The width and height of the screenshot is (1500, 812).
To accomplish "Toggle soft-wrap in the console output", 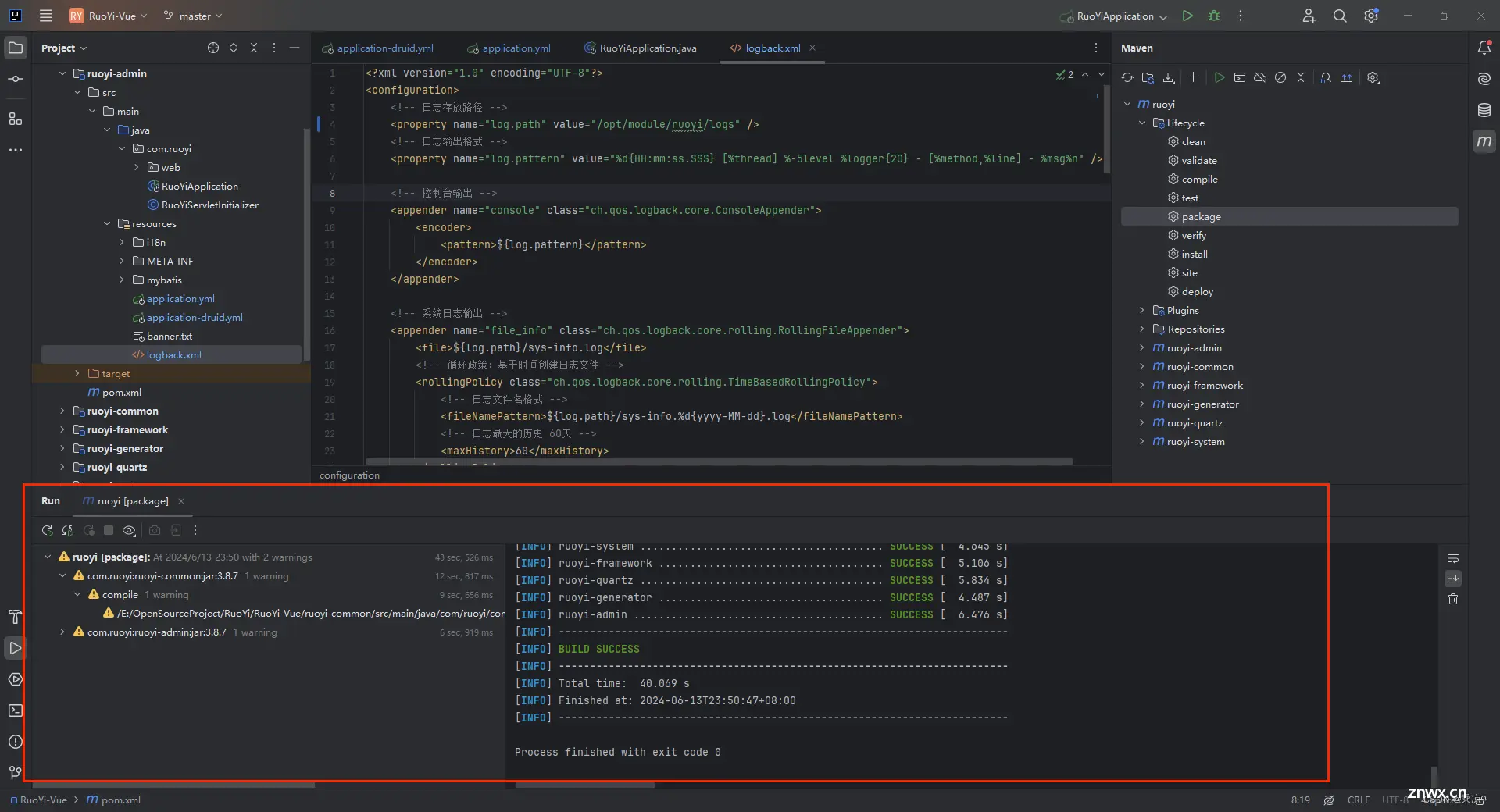I will [x=1453, y=558].
